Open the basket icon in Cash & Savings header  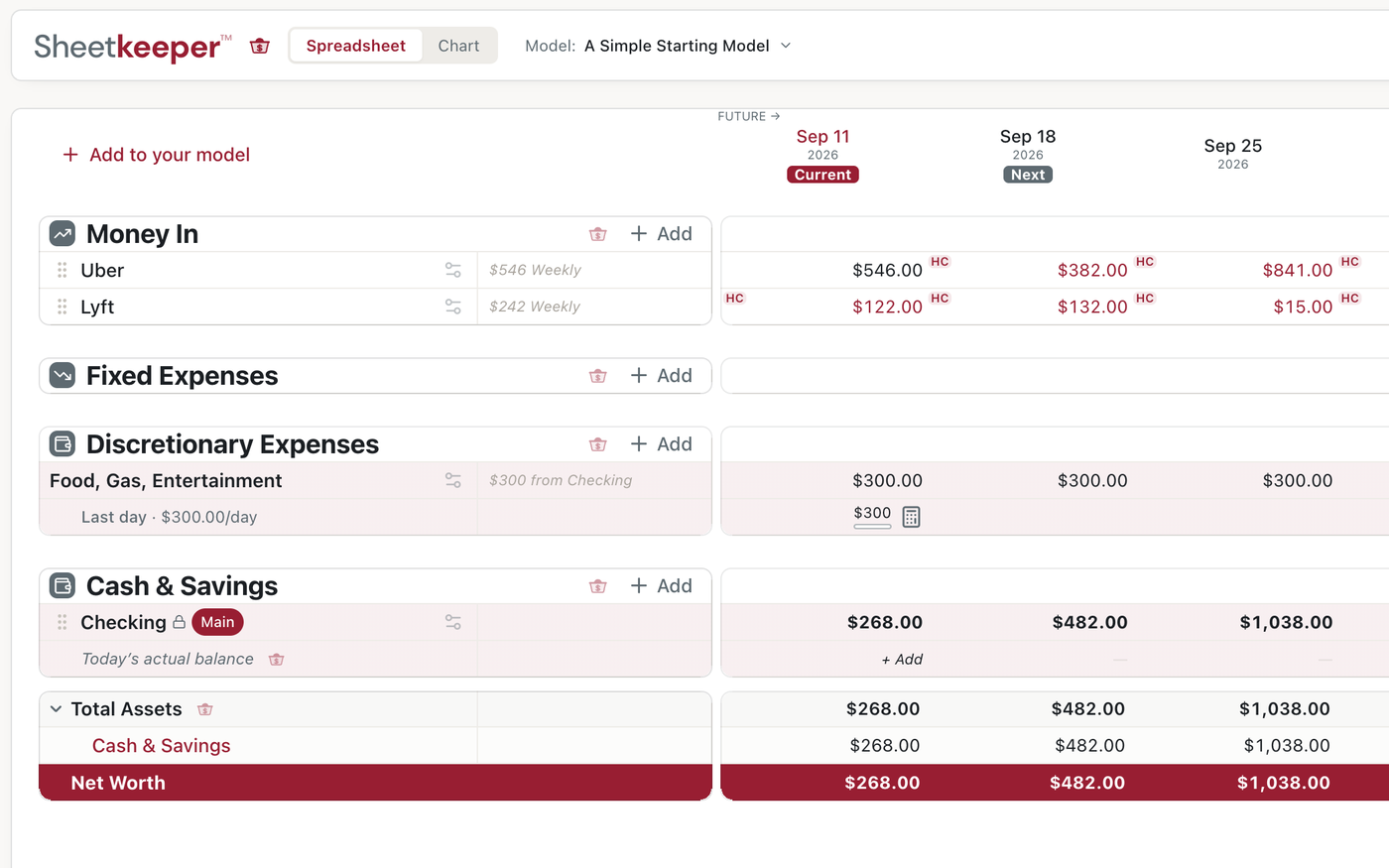(x=597, y=586)
